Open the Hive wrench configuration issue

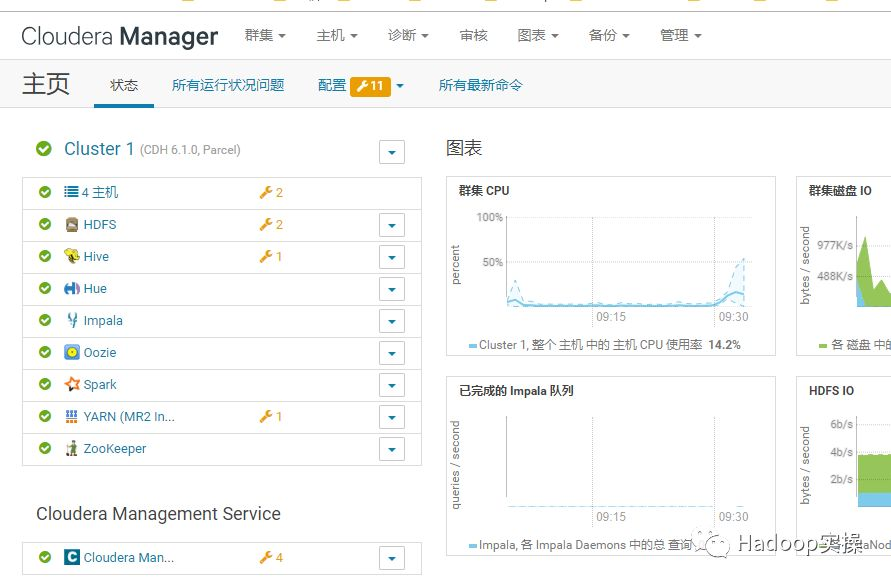pos(271,256)
